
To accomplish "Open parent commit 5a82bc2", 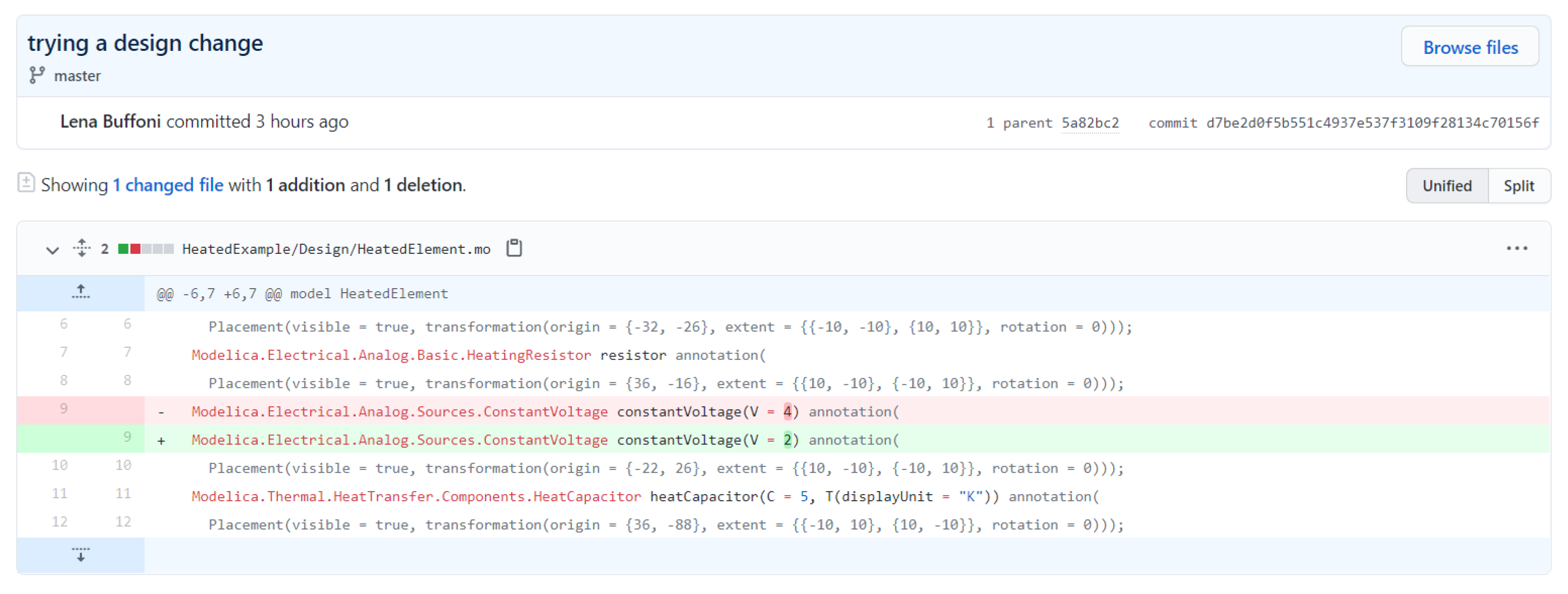I will (x=1090, y=123).
